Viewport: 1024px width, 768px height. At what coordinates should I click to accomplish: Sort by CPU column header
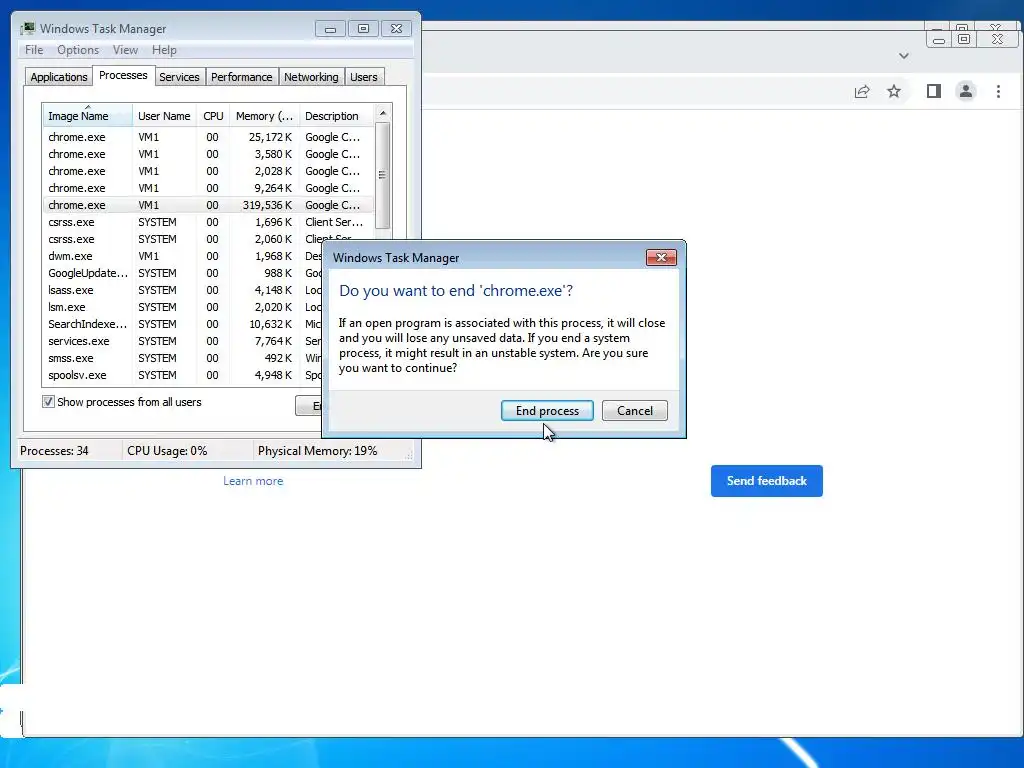(x=213, y=116)
